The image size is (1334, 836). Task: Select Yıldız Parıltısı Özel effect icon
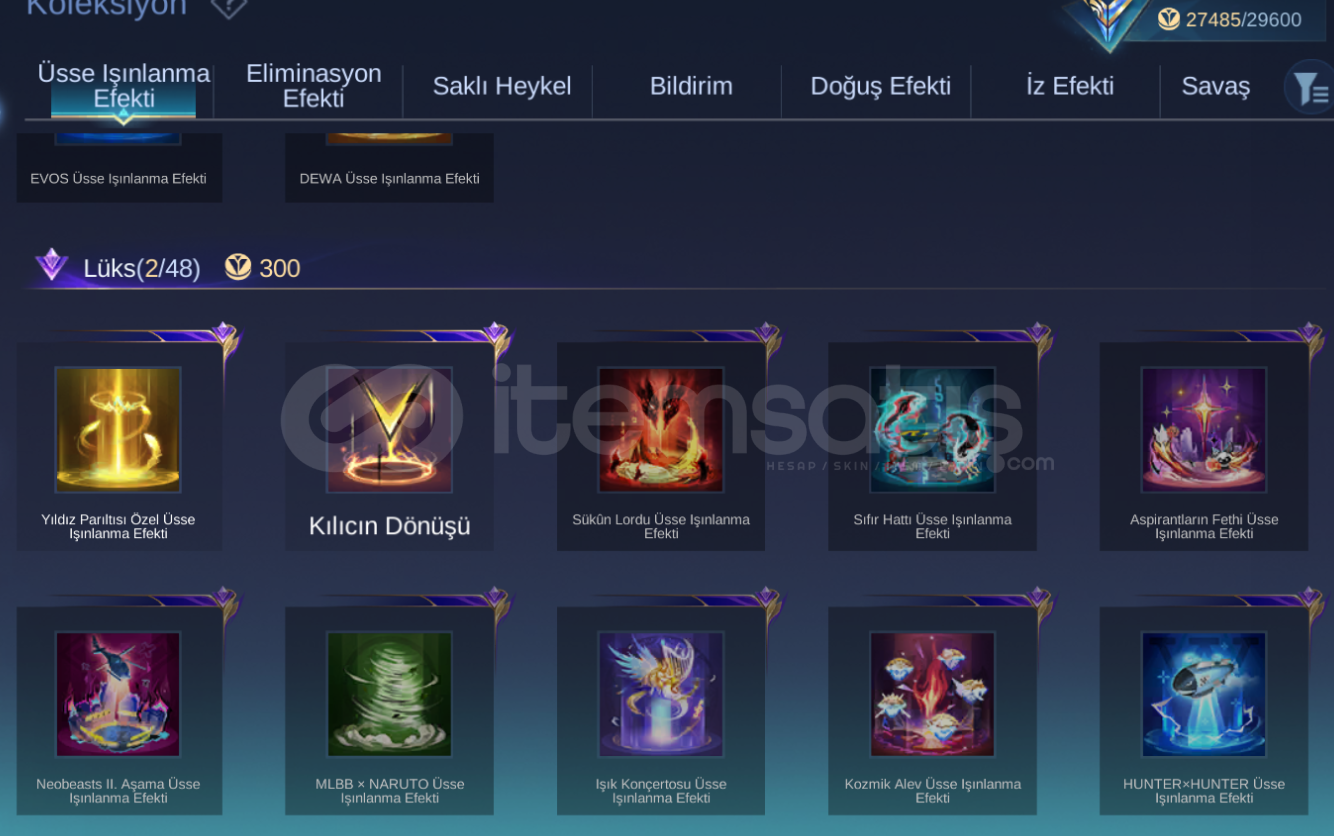[x=118, y=430]
